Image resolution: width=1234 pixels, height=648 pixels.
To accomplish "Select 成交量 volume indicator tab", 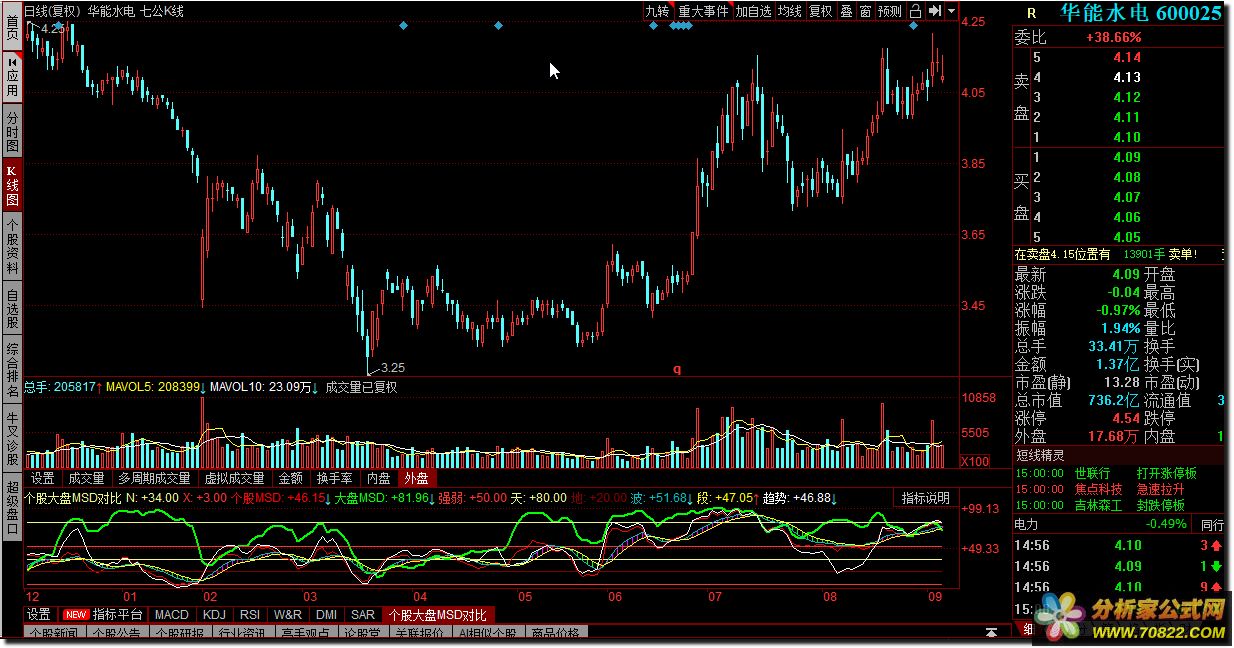I will coord(87,478).
